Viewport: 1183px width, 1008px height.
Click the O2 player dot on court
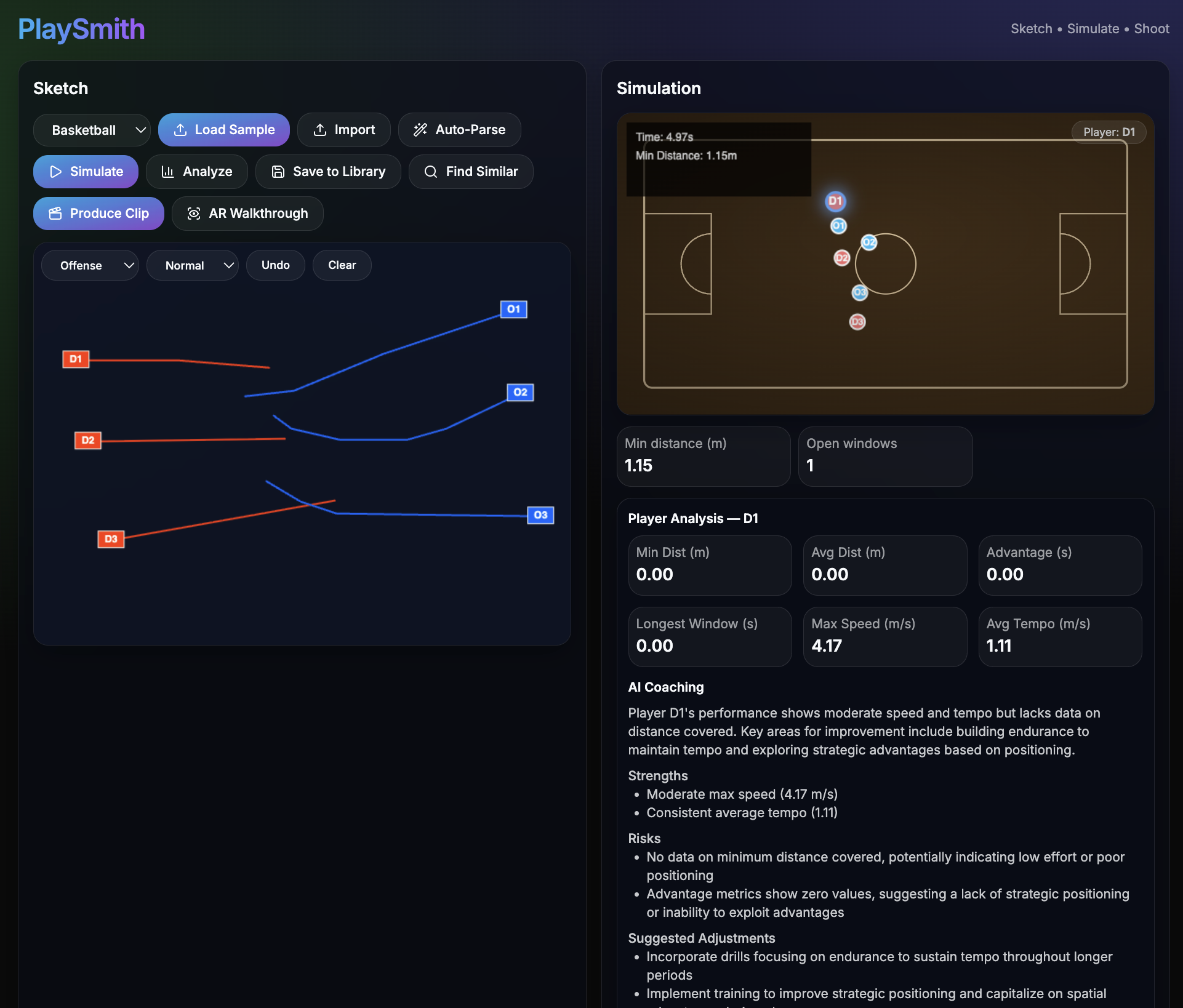point(868,242)
